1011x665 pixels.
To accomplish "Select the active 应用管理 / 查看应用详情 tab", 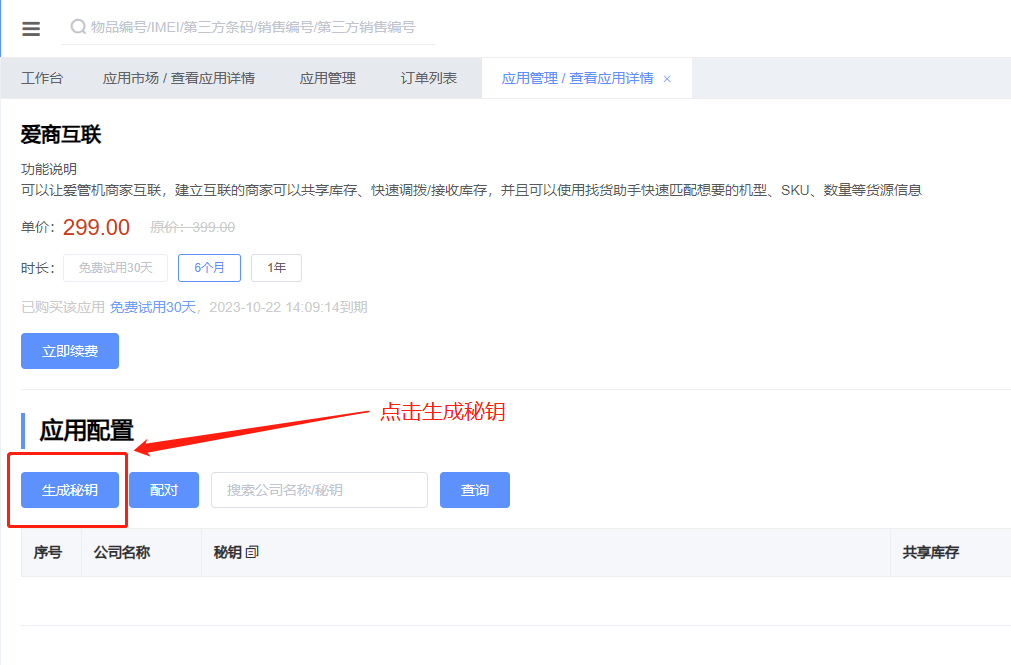I will click(x=577, y=78).
